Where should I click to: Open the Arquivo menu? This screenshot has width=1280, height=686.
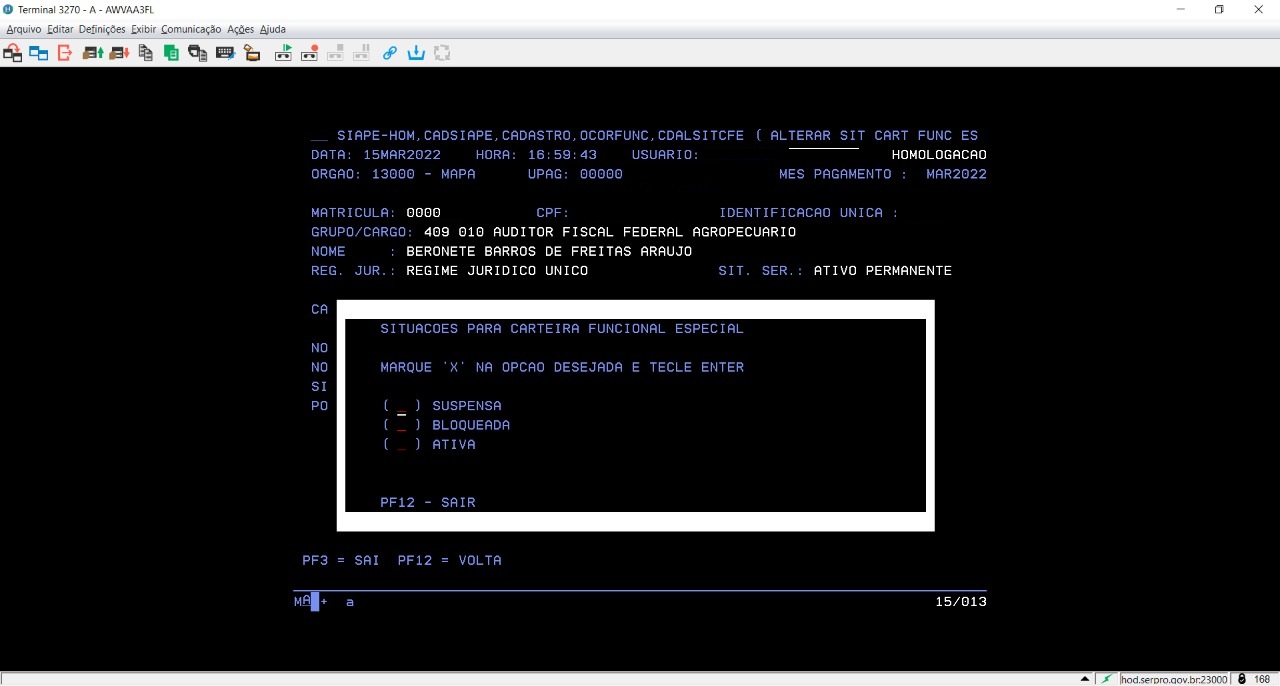point(24,29)
